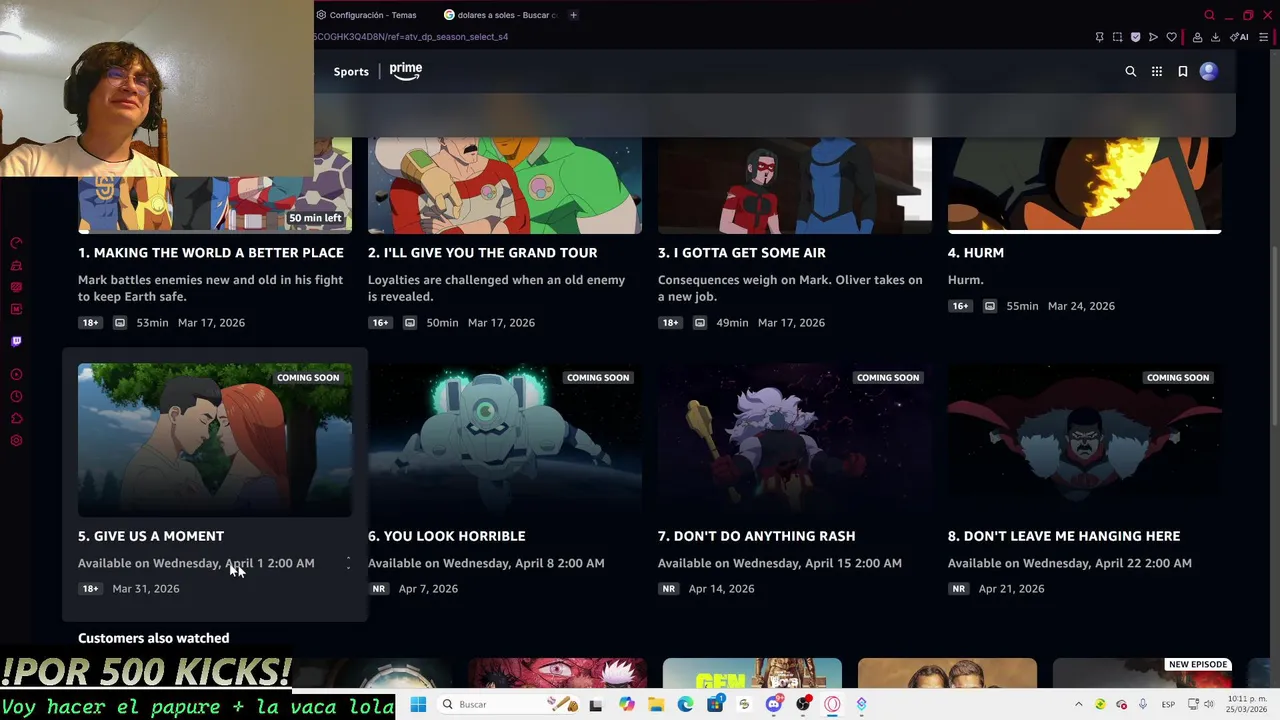Click the send/flow arrow icon
Screen dimensions: 1280x720
click(1153, 37)
